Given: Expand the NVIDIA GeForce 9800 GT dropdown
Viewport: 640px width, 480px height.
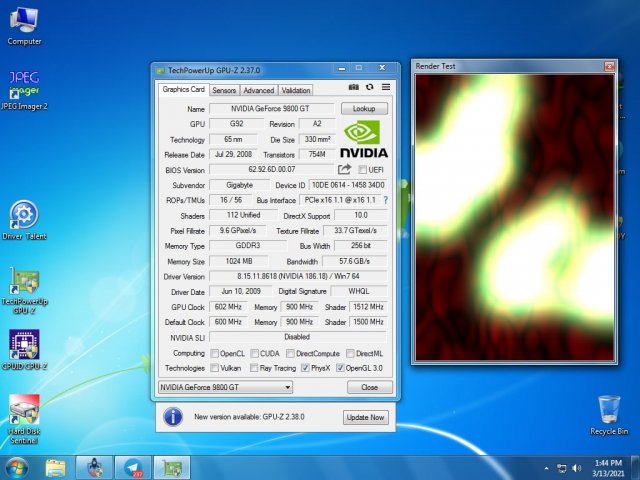Looking at the screenshot, I should coord(287,387).
